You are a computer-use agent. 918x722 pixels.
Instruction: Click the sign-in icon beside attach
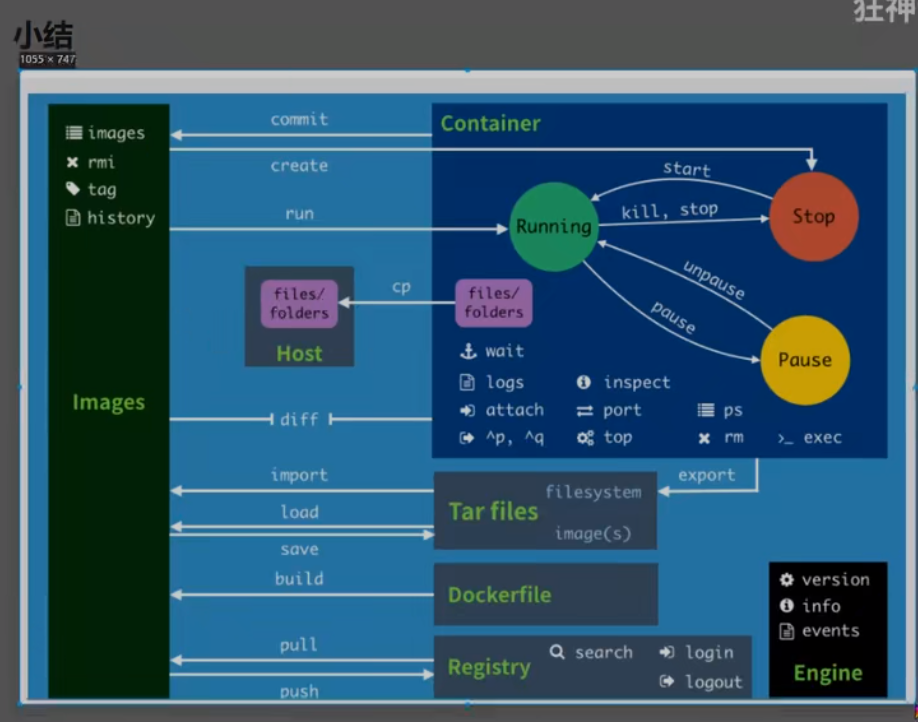467,410
